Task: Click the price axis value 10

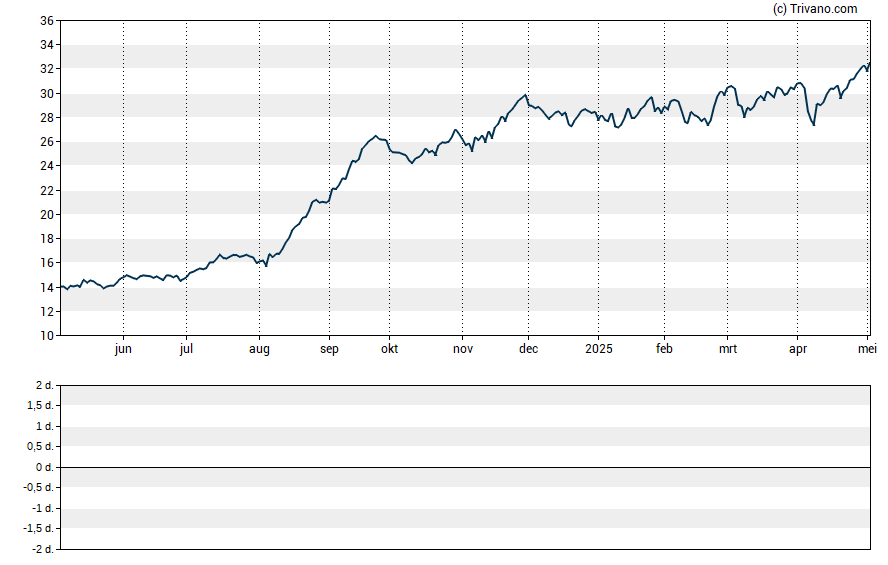Action: (x=46, y=336)
